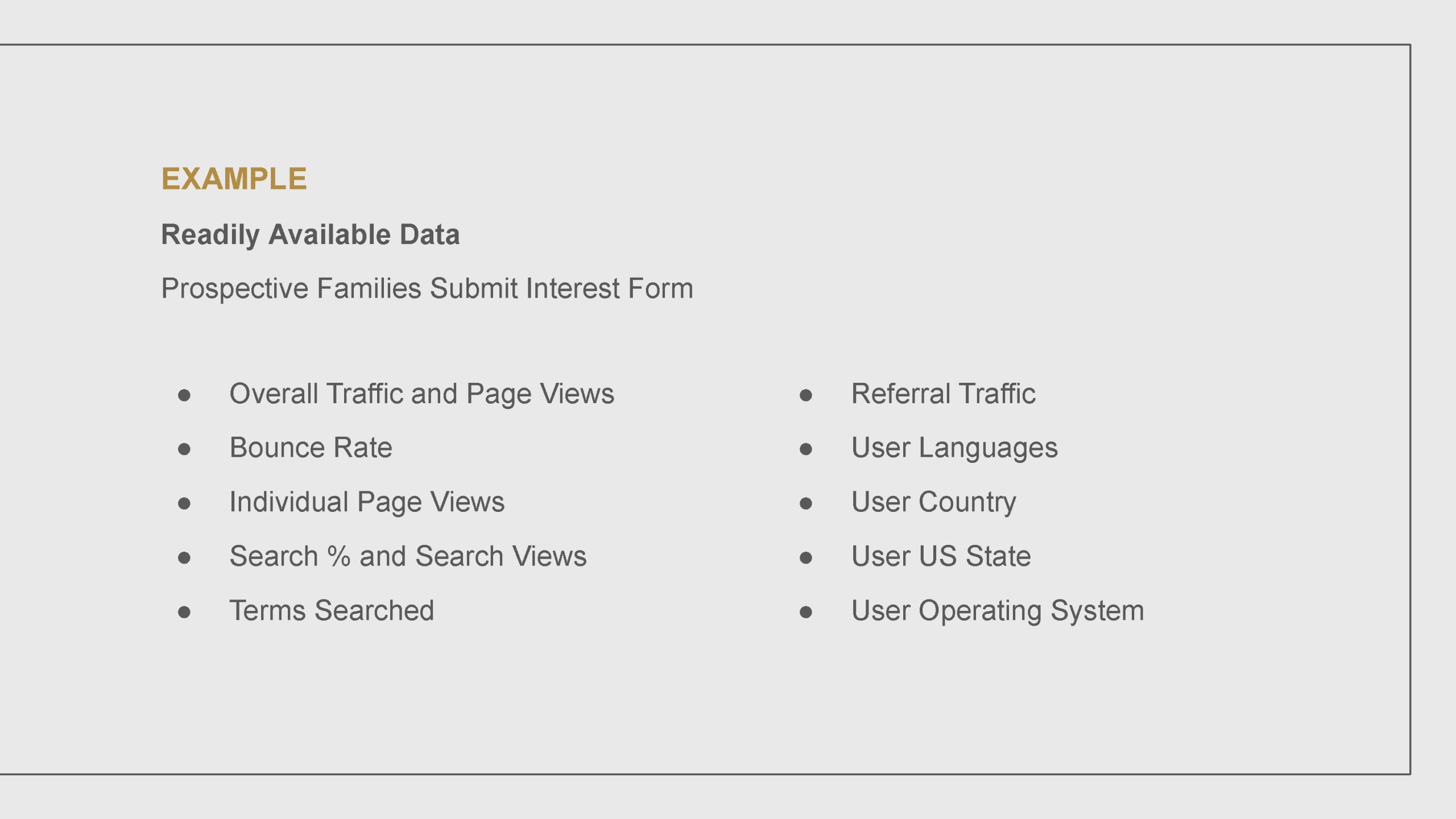This screenshot has width=1456, height=819.
Task: Select the User US State item
Action: (x=941, y=556)
